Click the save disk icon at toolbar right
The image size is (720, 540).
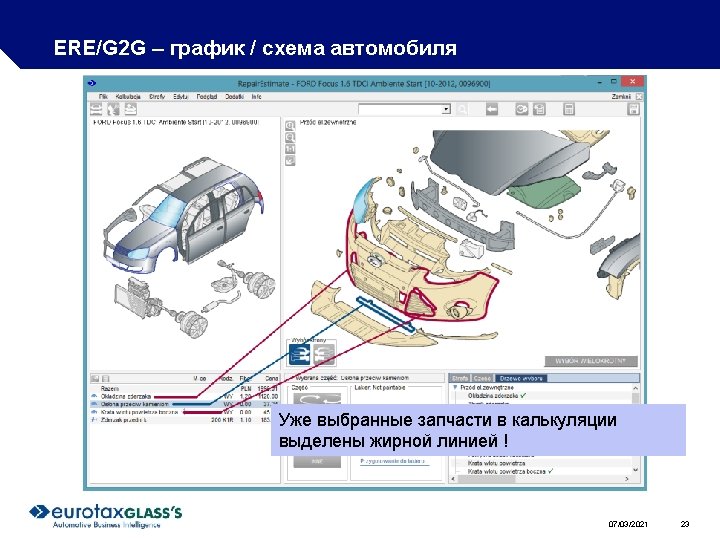pyautogui.click(x=634, y=109)
